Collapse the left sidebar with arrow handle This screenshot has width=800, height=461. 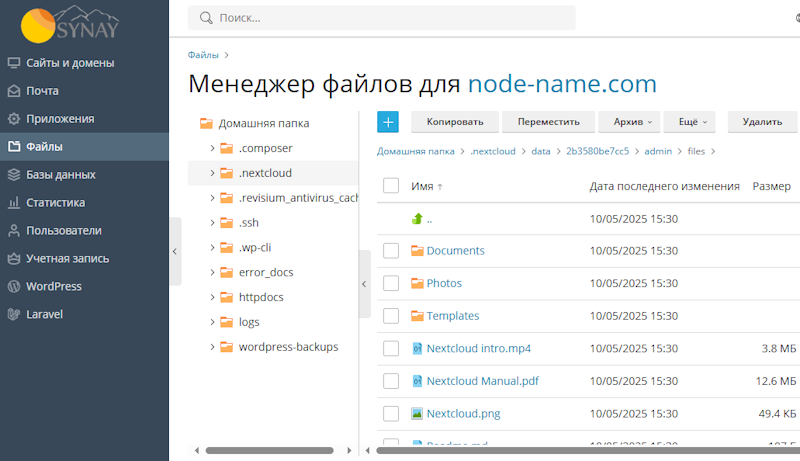(x=175, y=251)
